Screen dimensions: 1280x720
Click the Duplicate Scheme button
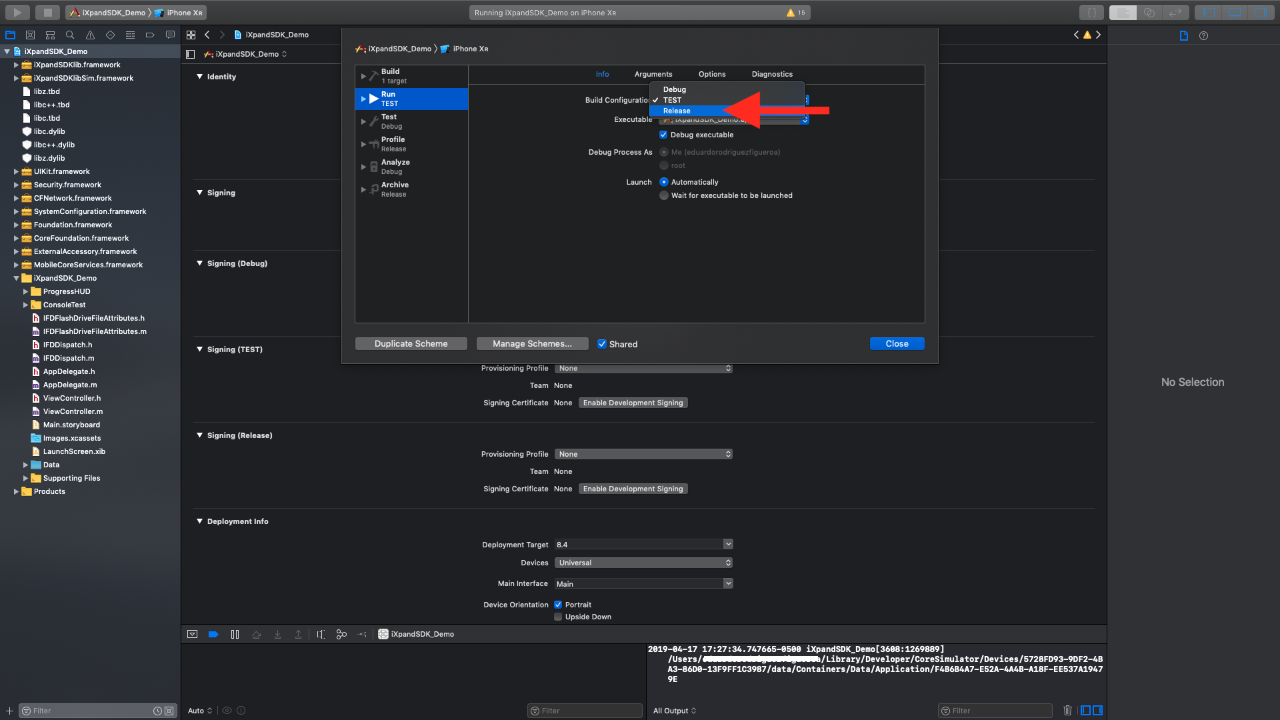click(411, 343)
